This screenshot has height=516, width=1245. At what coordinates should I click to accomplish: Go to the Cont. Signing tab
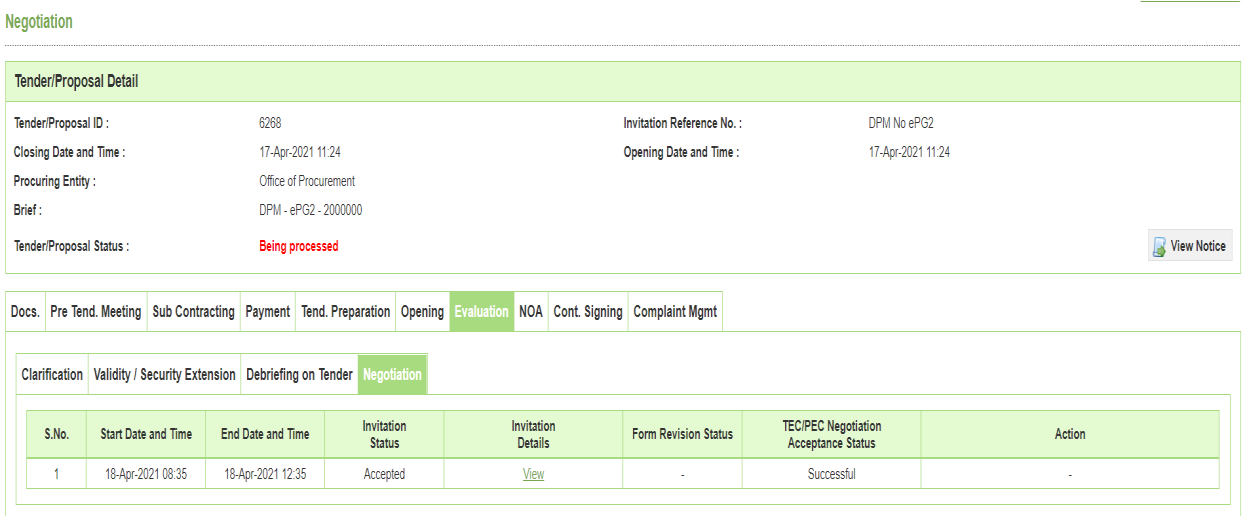pyautogui.click(x=588, y=312)
